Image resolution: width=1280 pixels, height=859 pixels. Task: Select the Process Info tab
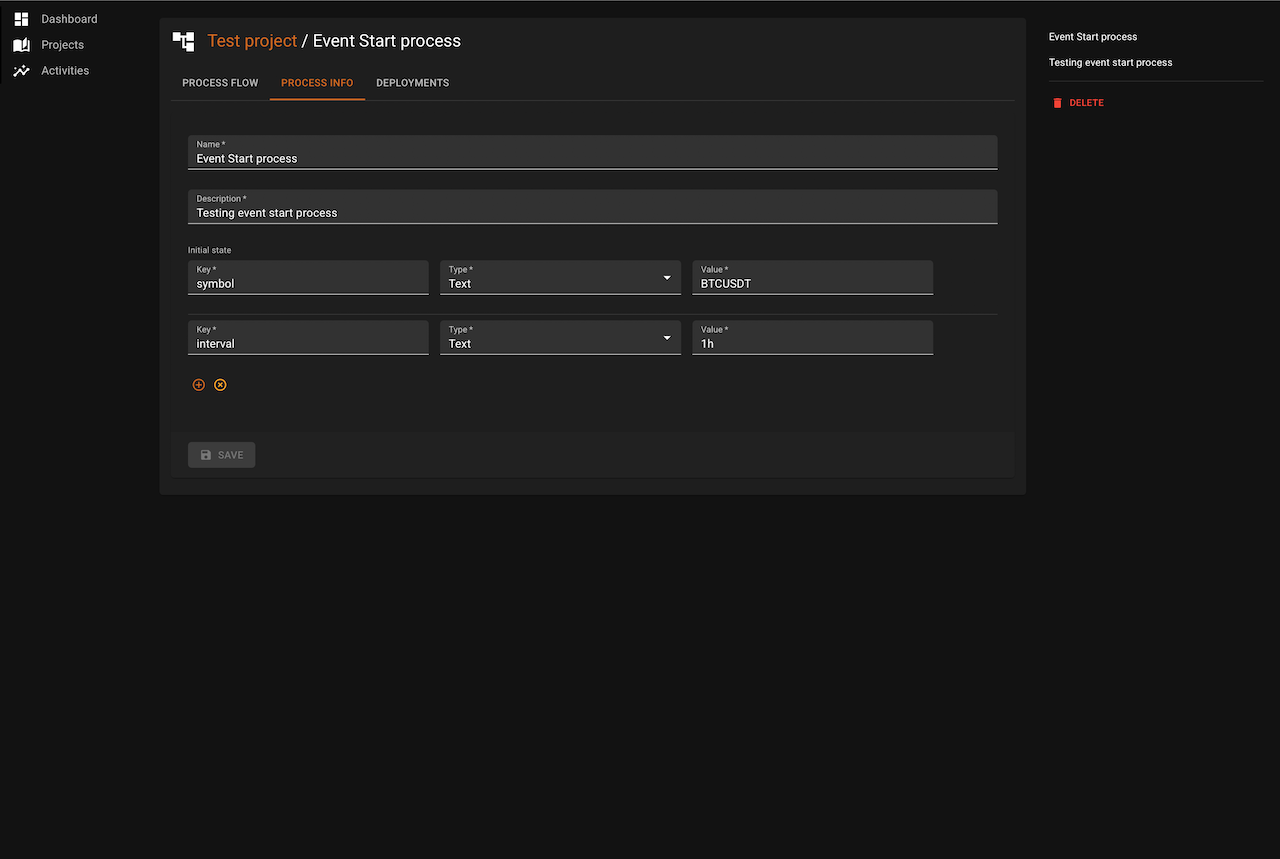[x=317, y=83]
